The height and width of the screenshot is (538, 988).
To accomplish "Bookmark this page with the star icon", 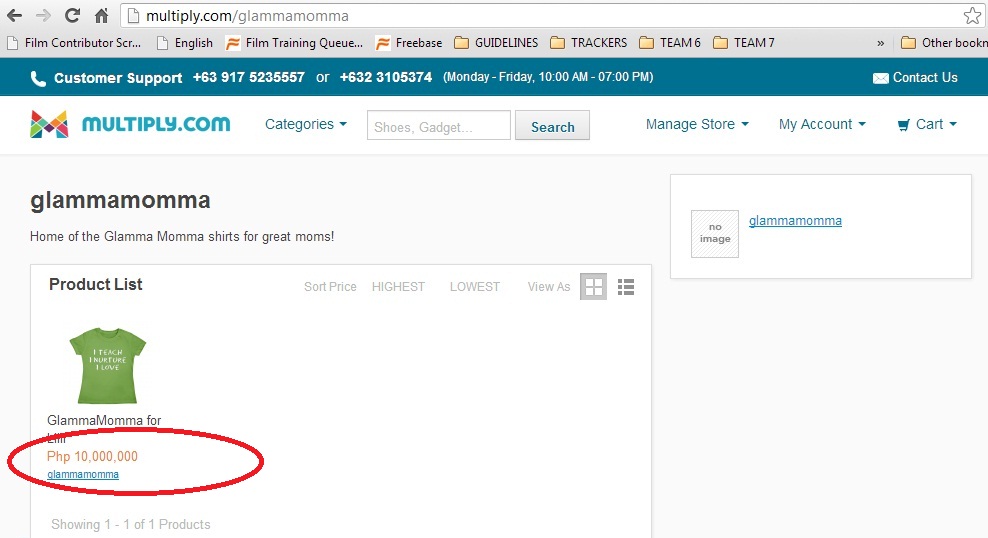I will coord(972,16).
